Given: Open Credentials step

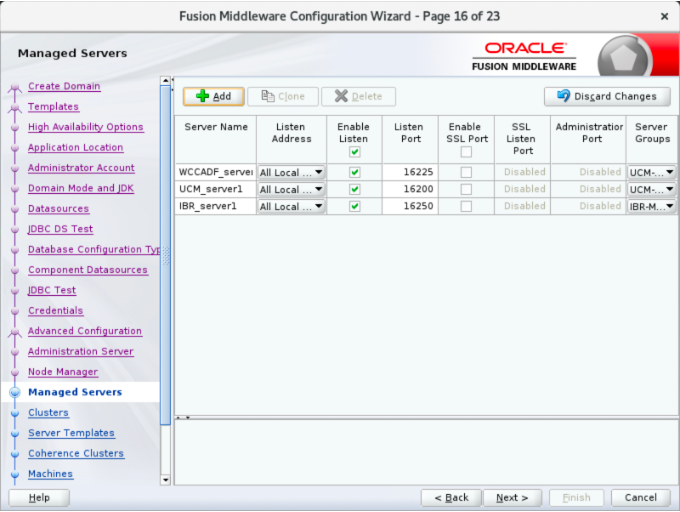Looking at the screenshot, I should click(56, 310).
